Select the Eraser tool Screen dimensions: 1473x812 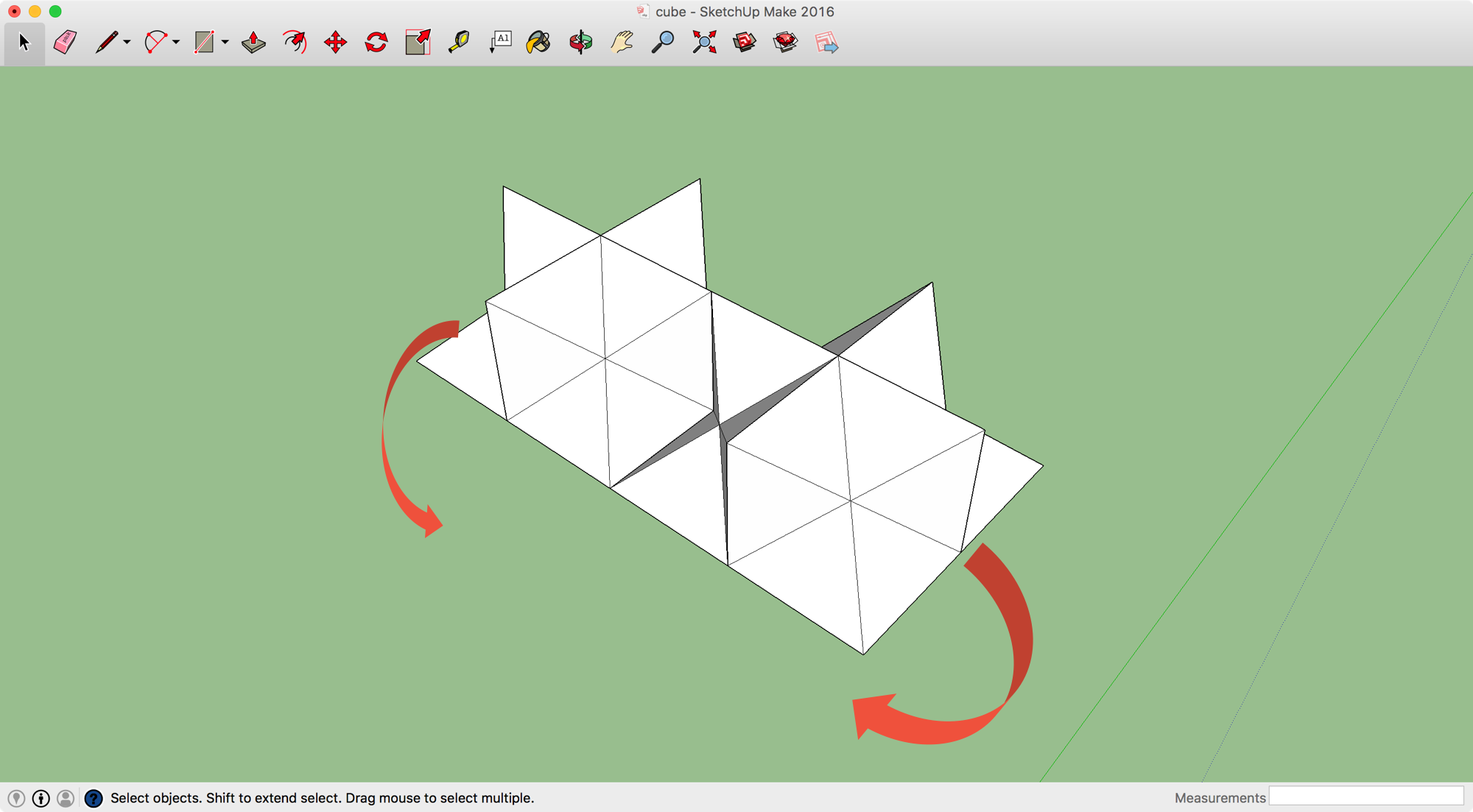click(x=65, y=42)
